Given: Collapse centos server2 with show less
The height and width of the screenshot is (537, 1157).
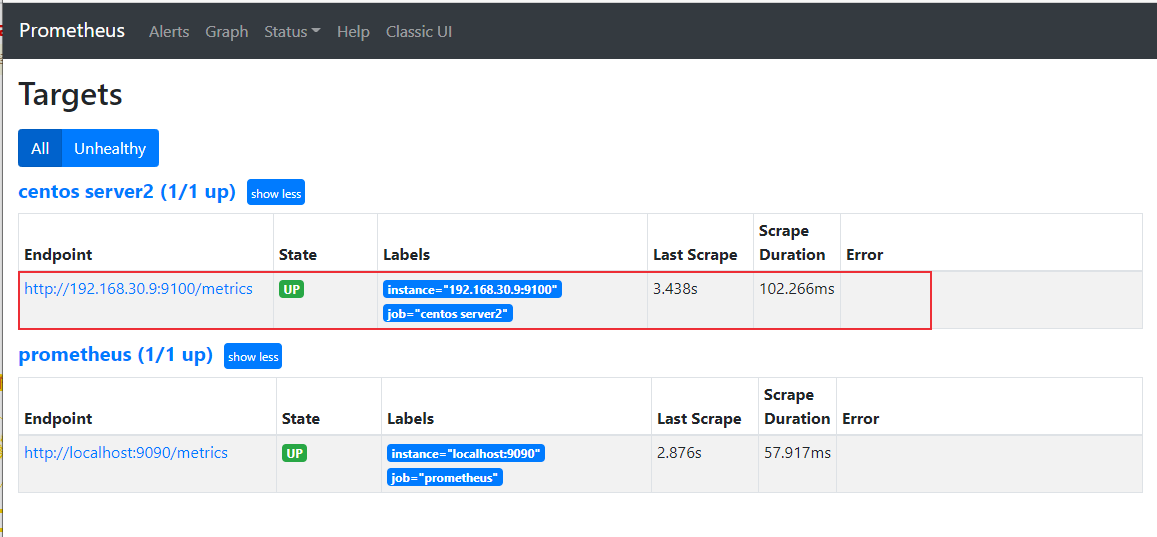Looking at the screenshot, I should (276, 193).
